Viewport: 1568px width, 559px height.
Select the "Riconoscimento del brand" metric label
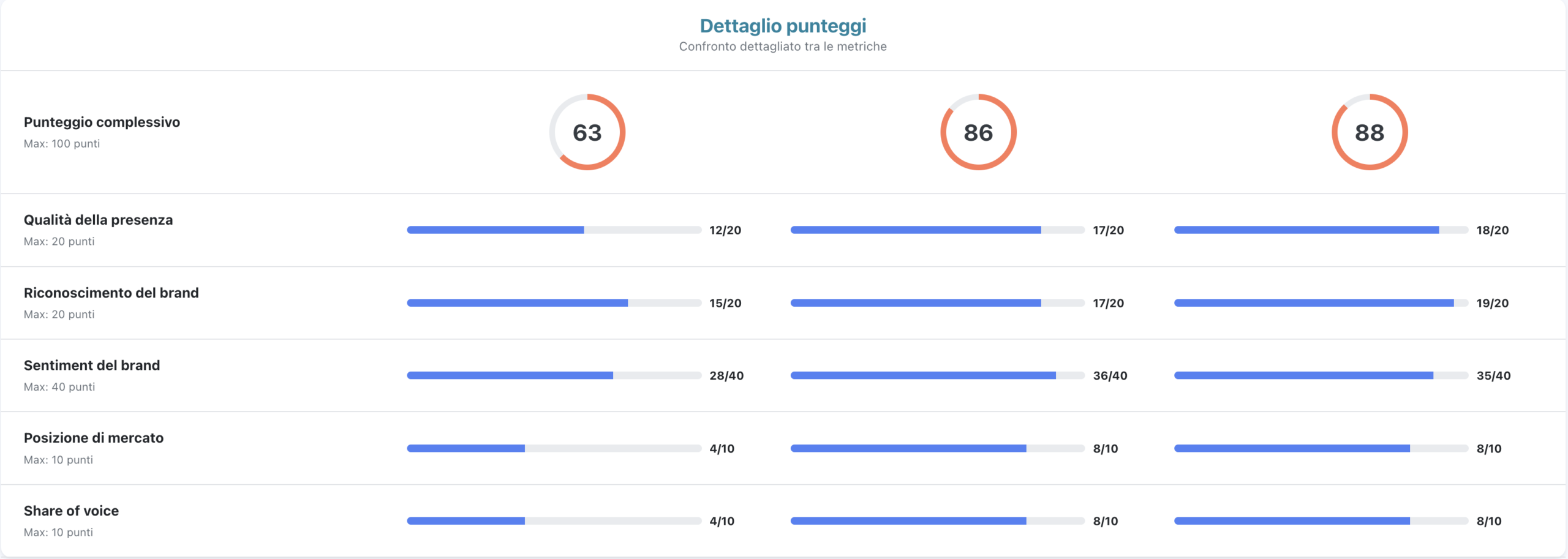(x=111, y=293)
